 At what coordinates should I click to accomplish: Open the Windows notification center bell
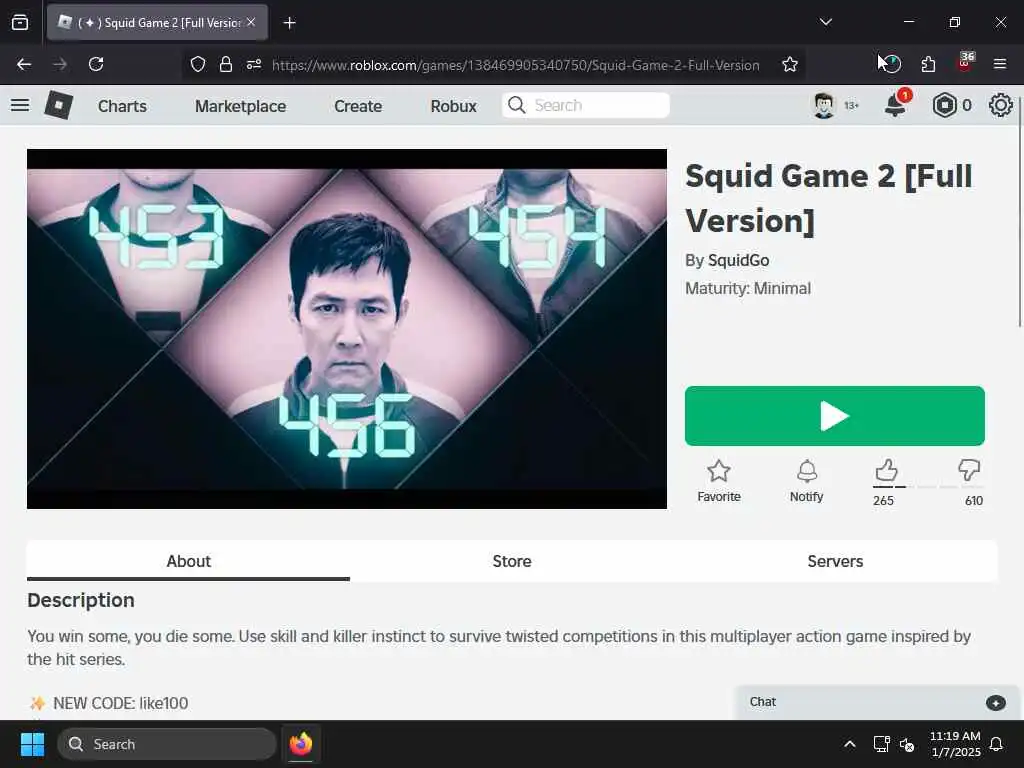coord(997,744)
